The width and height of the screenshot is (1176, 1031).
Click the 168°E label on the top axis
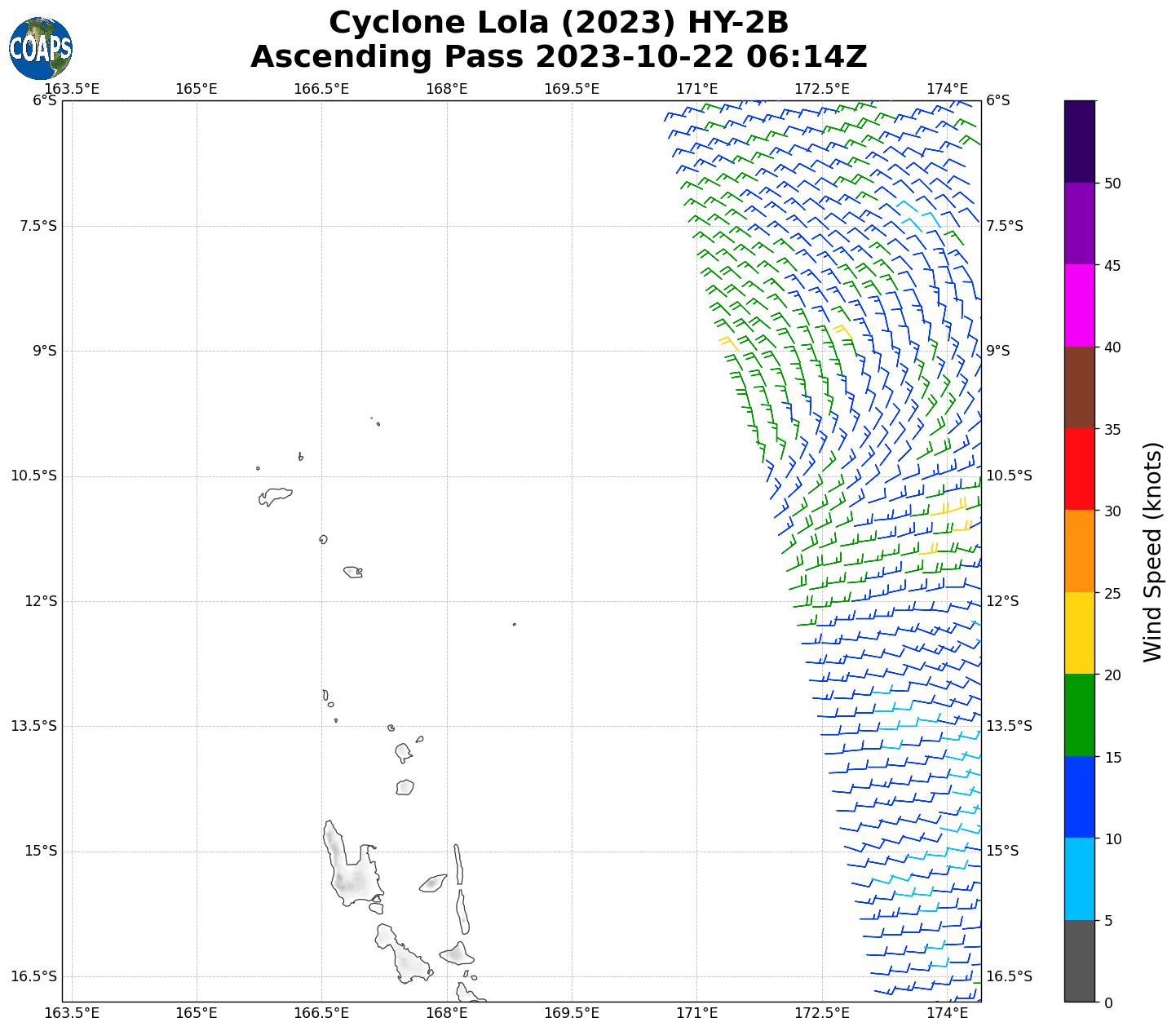click(447, 89)
